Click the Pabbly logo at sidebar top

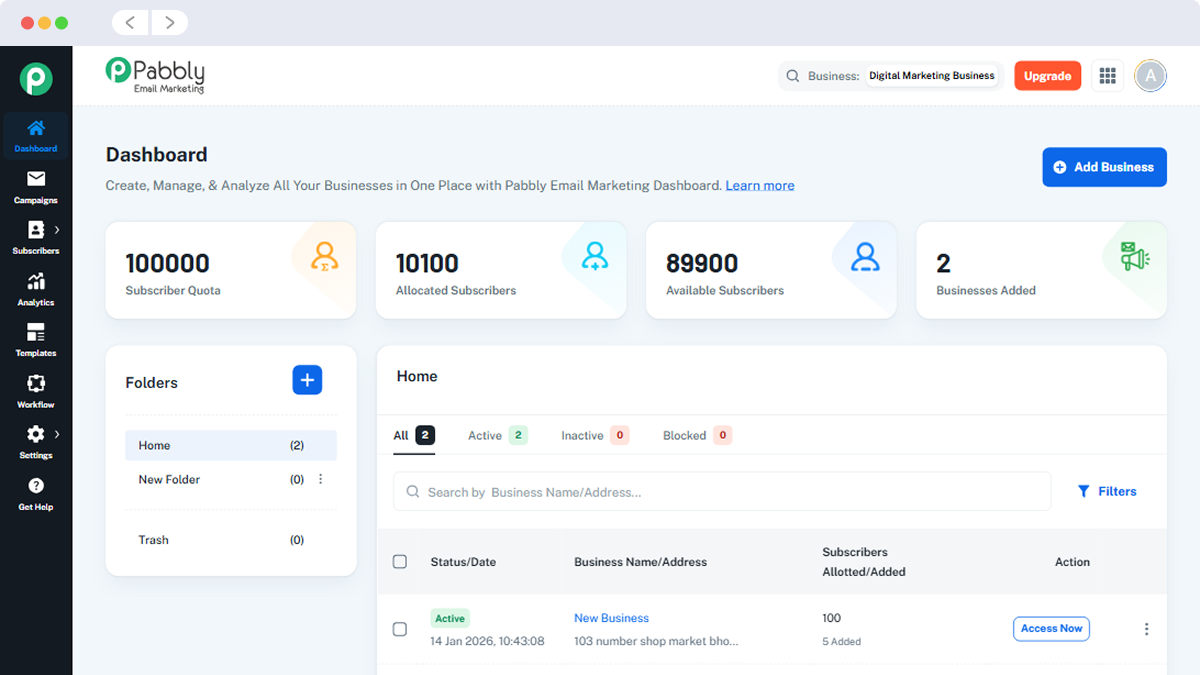point(36,76)
